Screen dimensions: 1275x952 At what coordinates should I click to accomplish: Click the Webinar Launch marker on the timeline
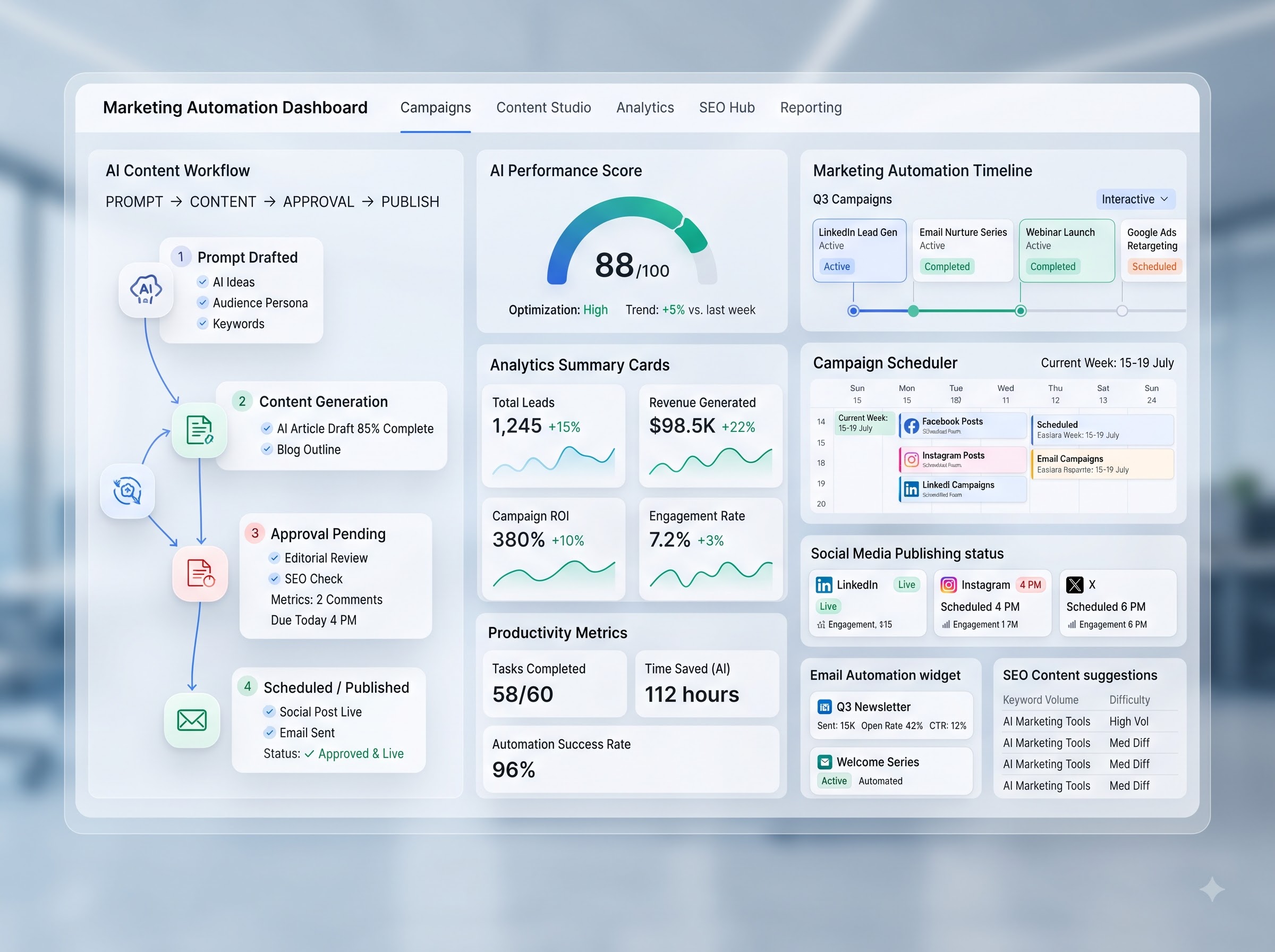pyautogui.click(x=1021, y=311)
